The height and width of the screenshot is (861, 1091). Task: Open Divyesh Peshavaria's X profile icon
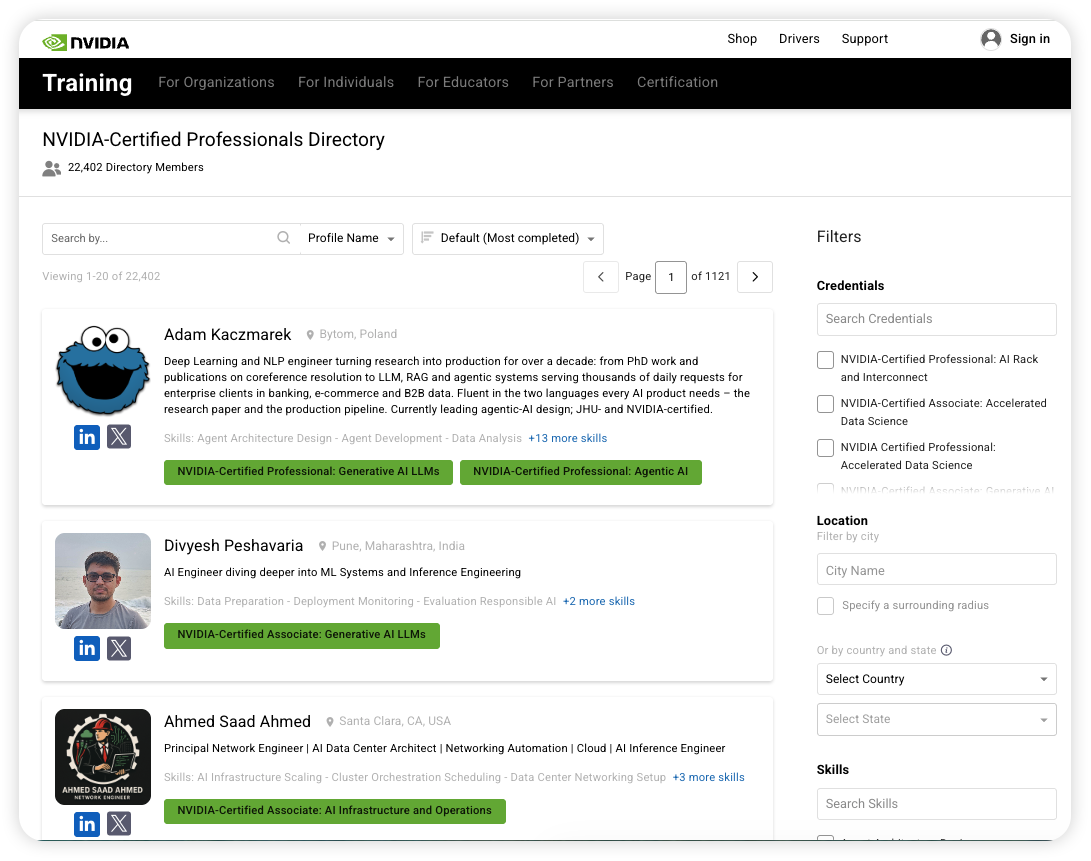(119, 649)
